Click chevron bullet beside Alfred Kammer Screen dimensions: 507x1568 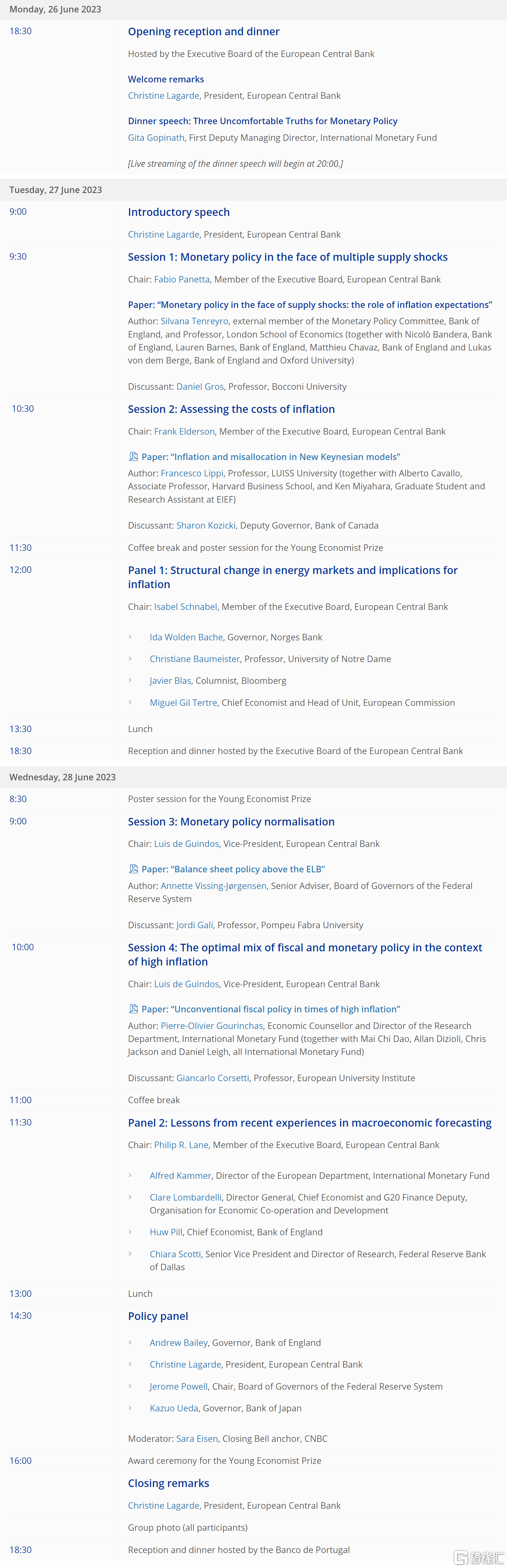(x=130, y=1175)
